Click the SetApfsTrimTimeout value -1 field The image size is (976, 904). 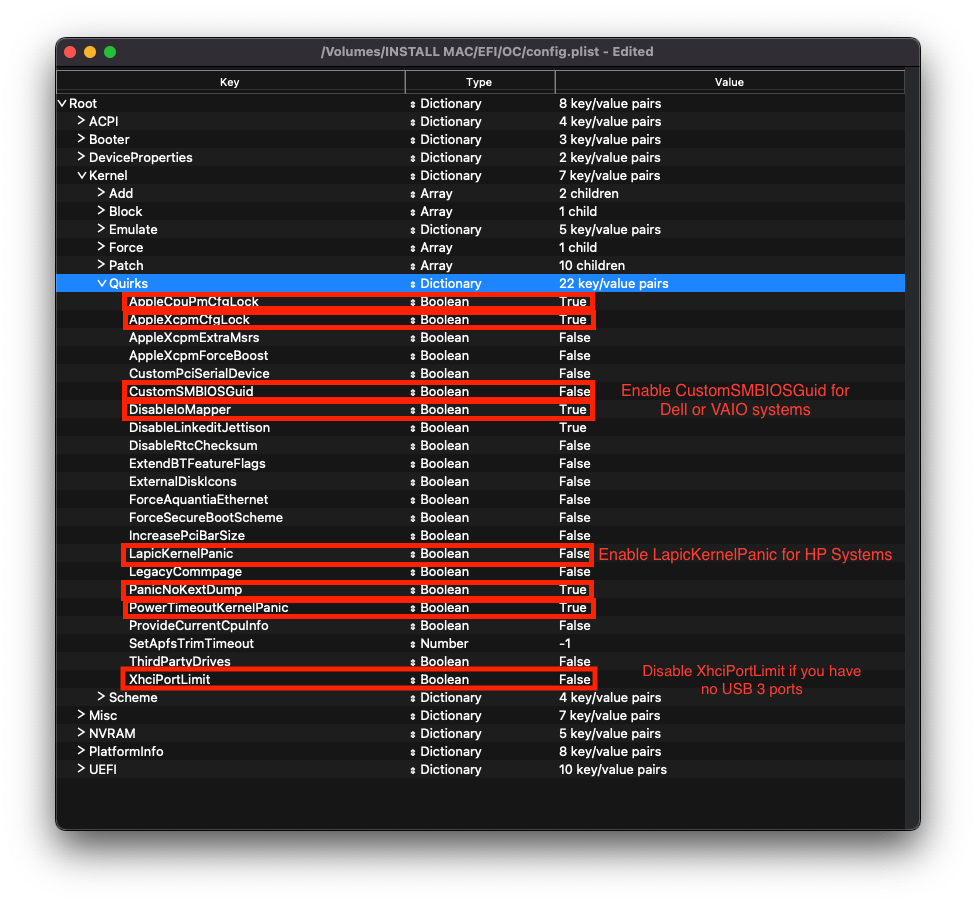click(567, 644)
